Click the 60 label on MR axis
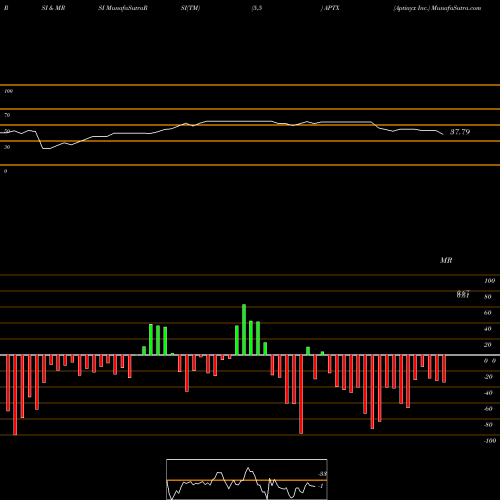 point(488,313)
